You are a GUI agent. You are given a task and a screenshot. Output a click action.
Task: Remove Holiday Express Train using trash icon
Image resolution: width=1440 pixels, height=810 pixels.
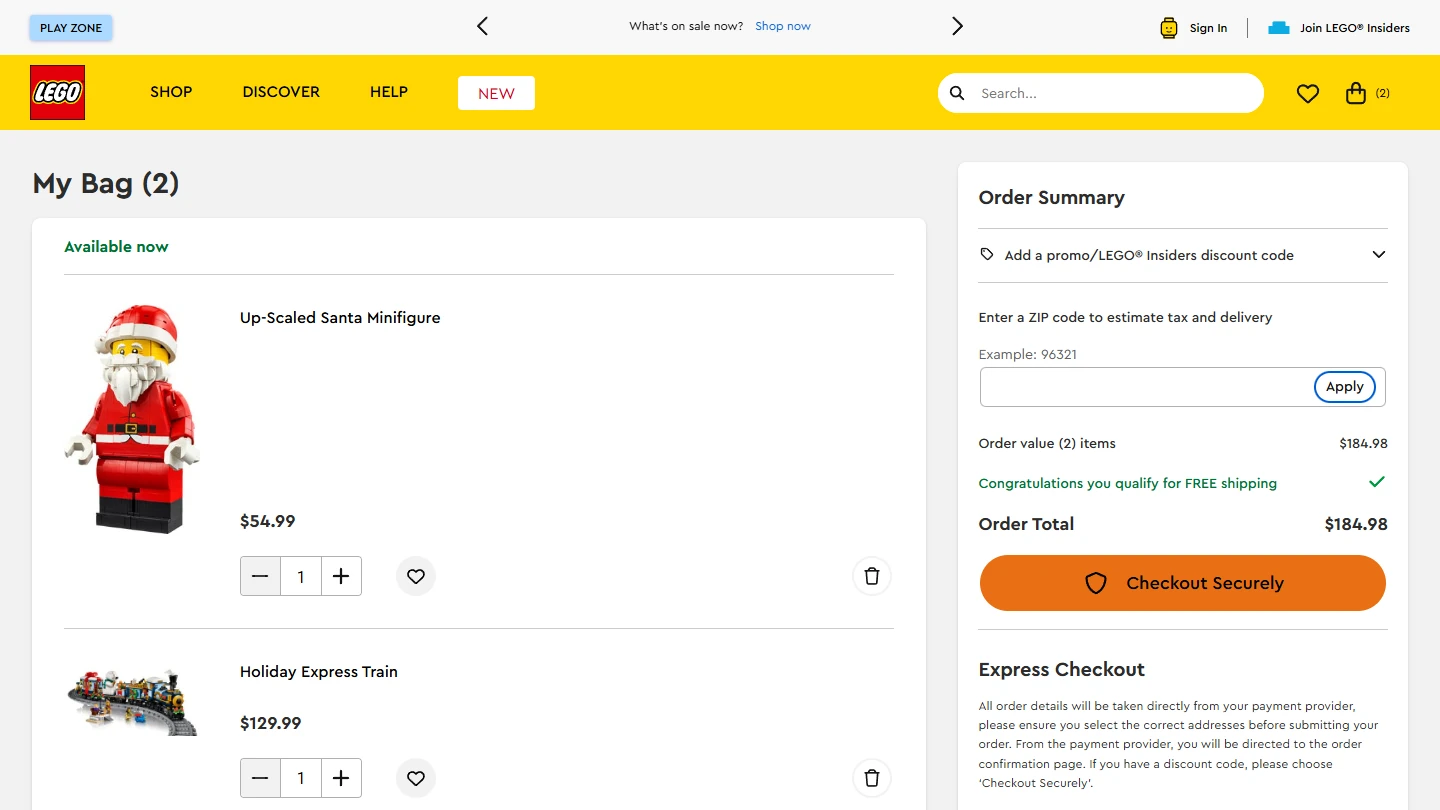point(871,778)
